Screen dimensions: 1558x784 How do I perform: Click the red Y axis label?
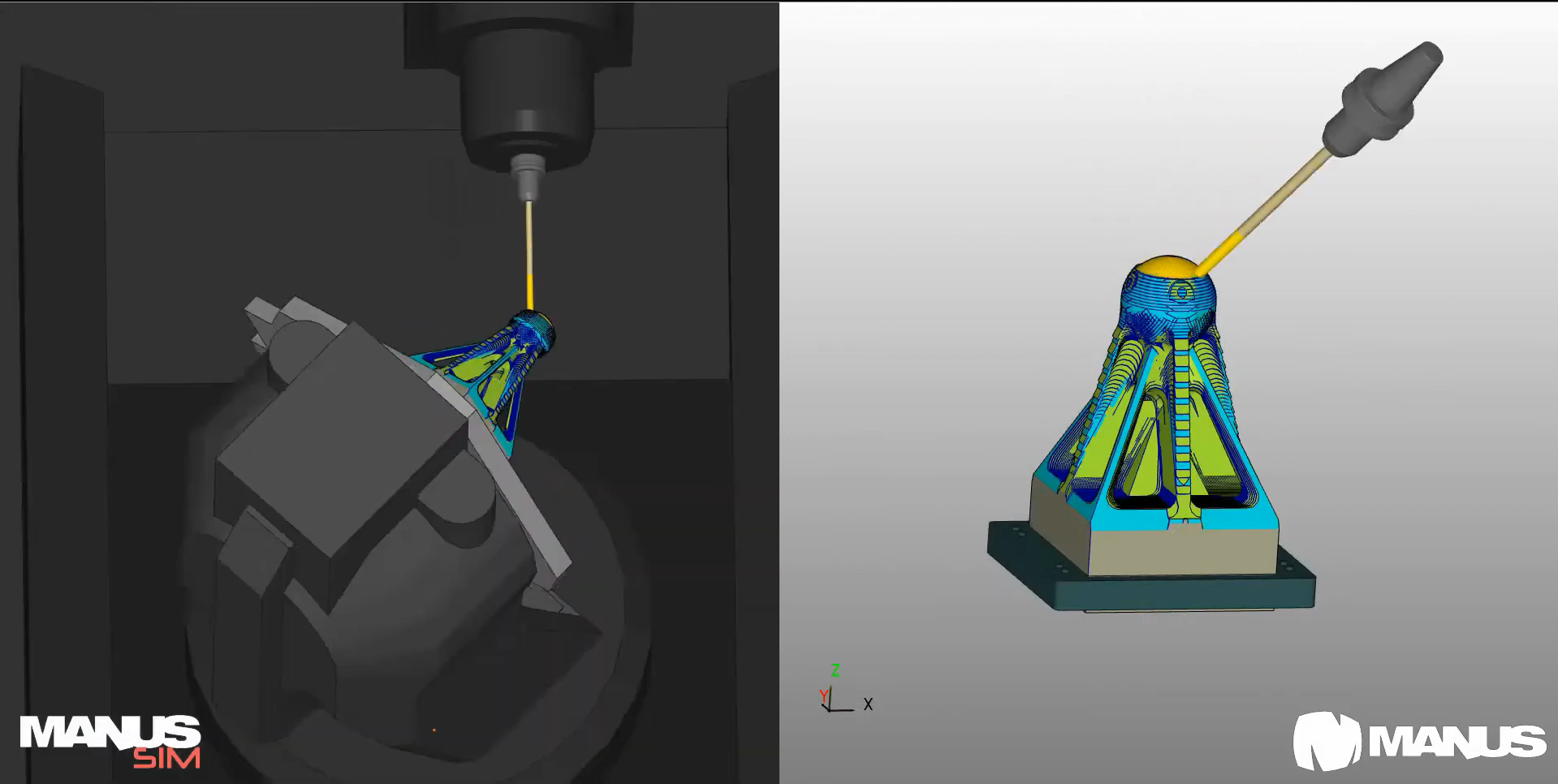pyautogui.click(x=823, y=696)
